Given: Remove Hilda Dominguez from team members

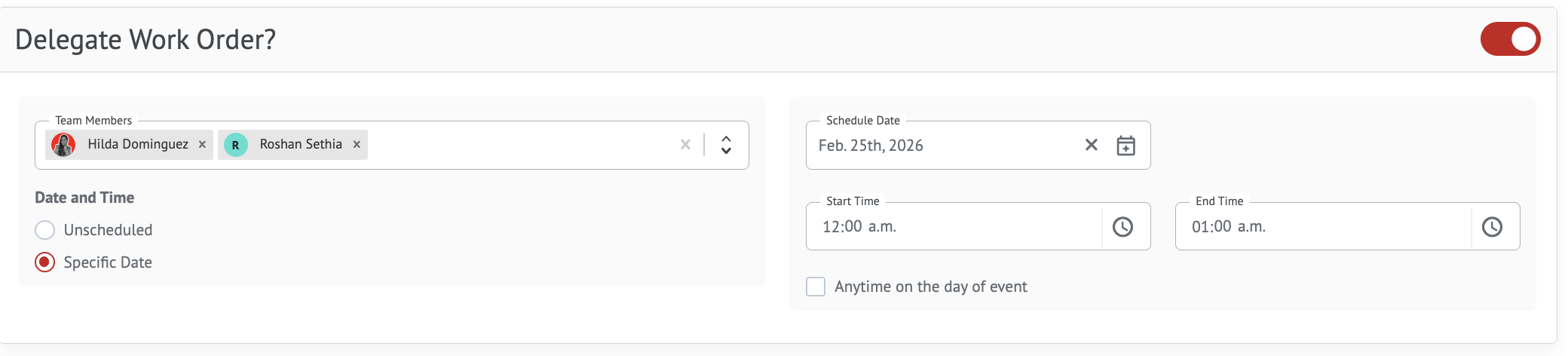Looking at the screenshot, I should [202, 145].
